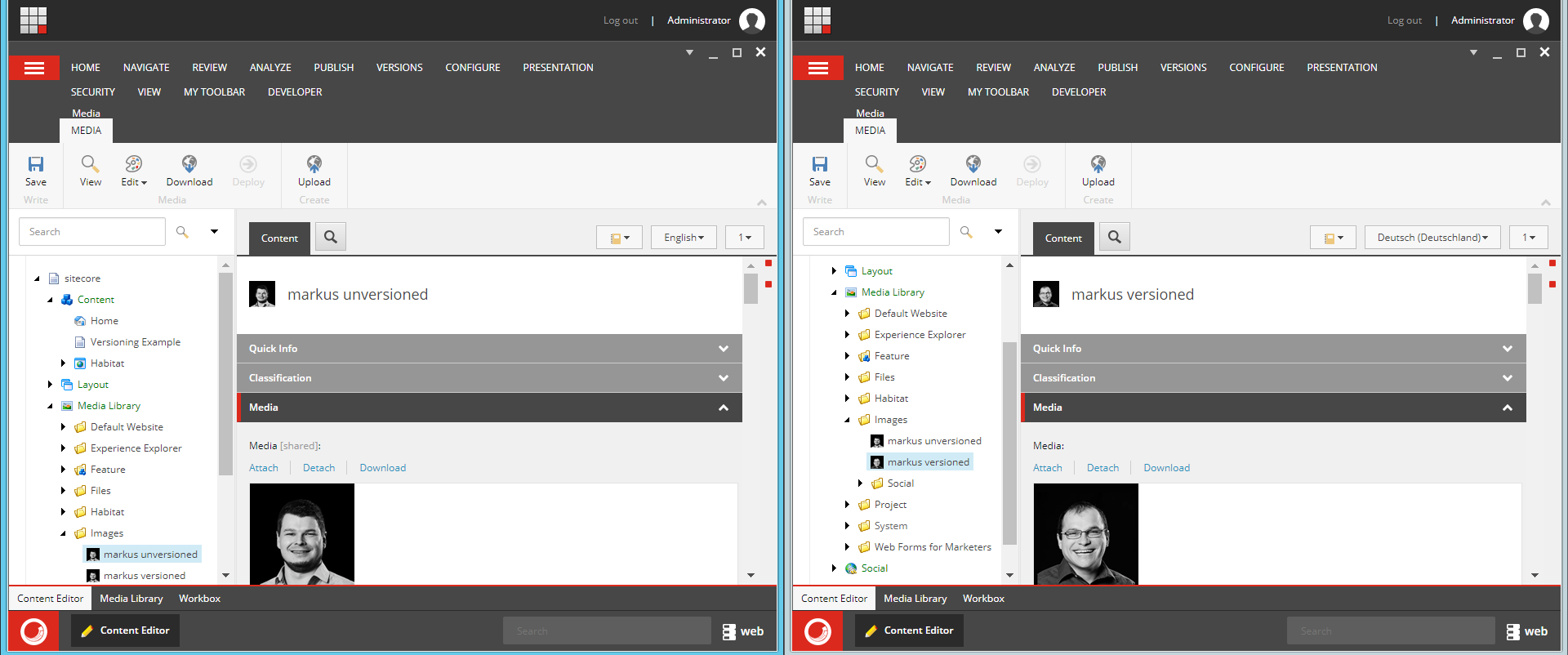This screenshot has height=655, width=1568.
Task: Open version number dropdown in right window
Action: [x=1529, y=238]
